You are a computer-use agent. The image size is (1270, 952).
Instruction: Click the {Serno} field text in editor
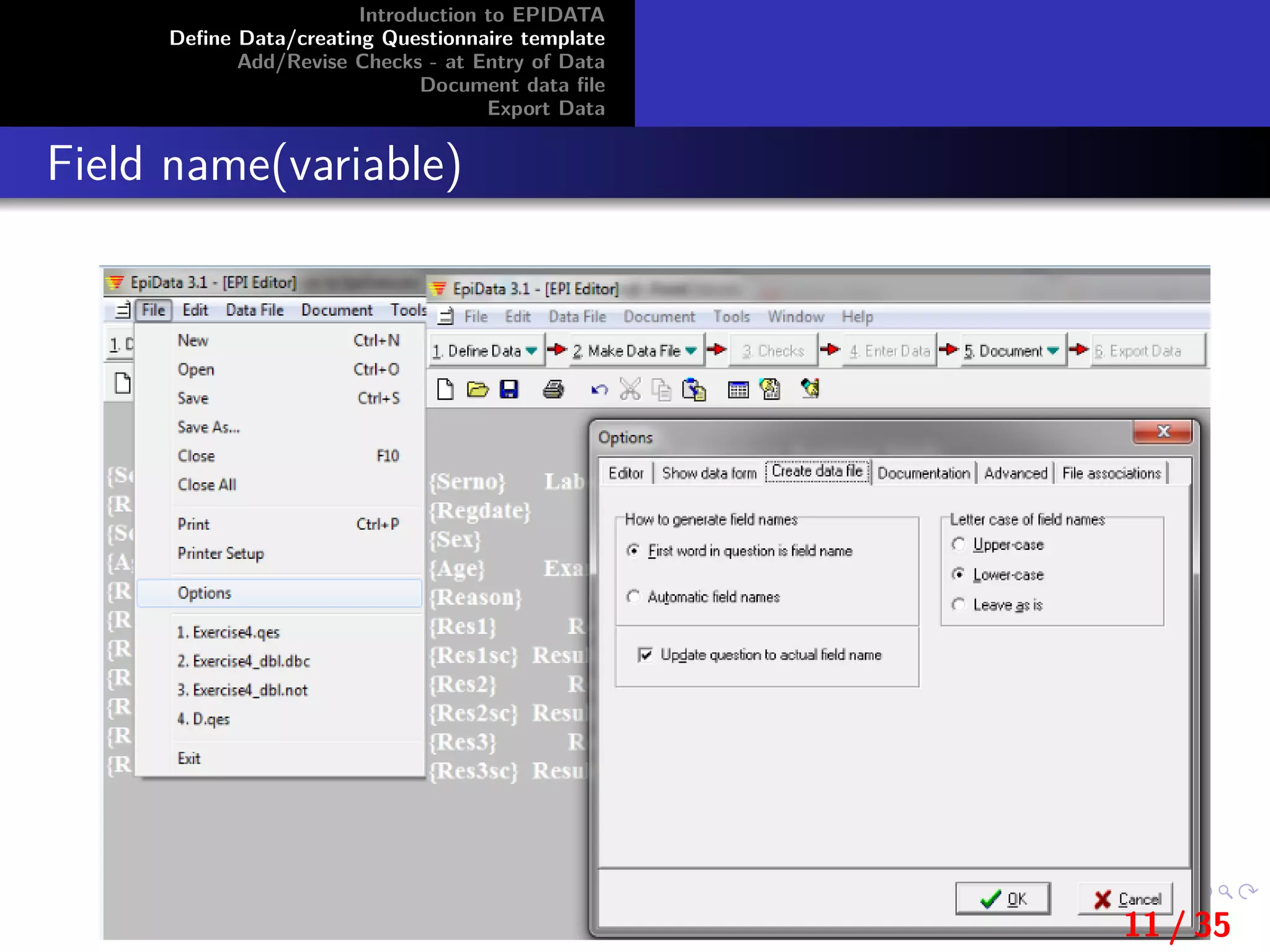[x=468, y=482]
